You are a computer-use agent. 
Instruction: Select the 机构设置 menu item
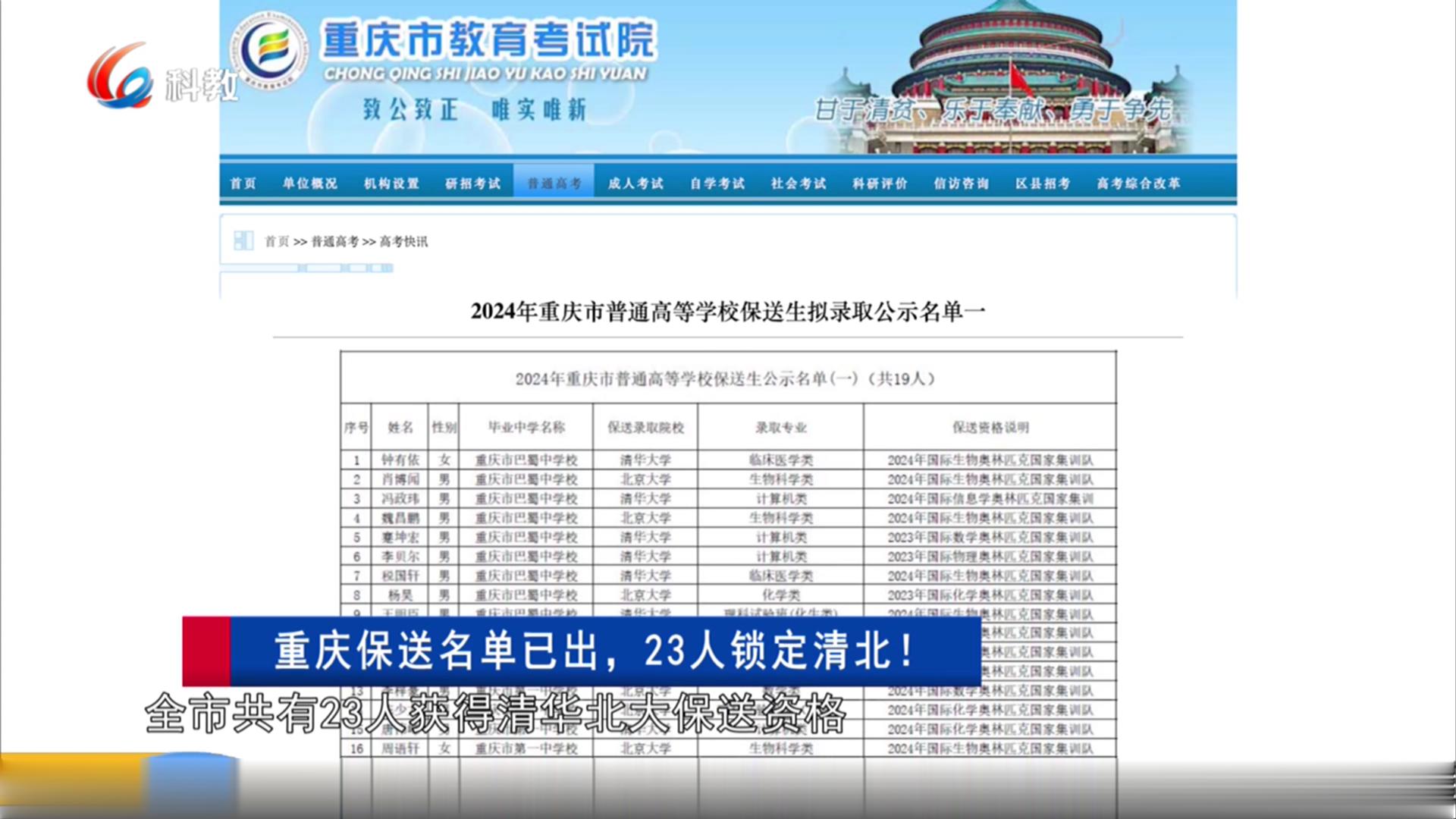[391, 184]
